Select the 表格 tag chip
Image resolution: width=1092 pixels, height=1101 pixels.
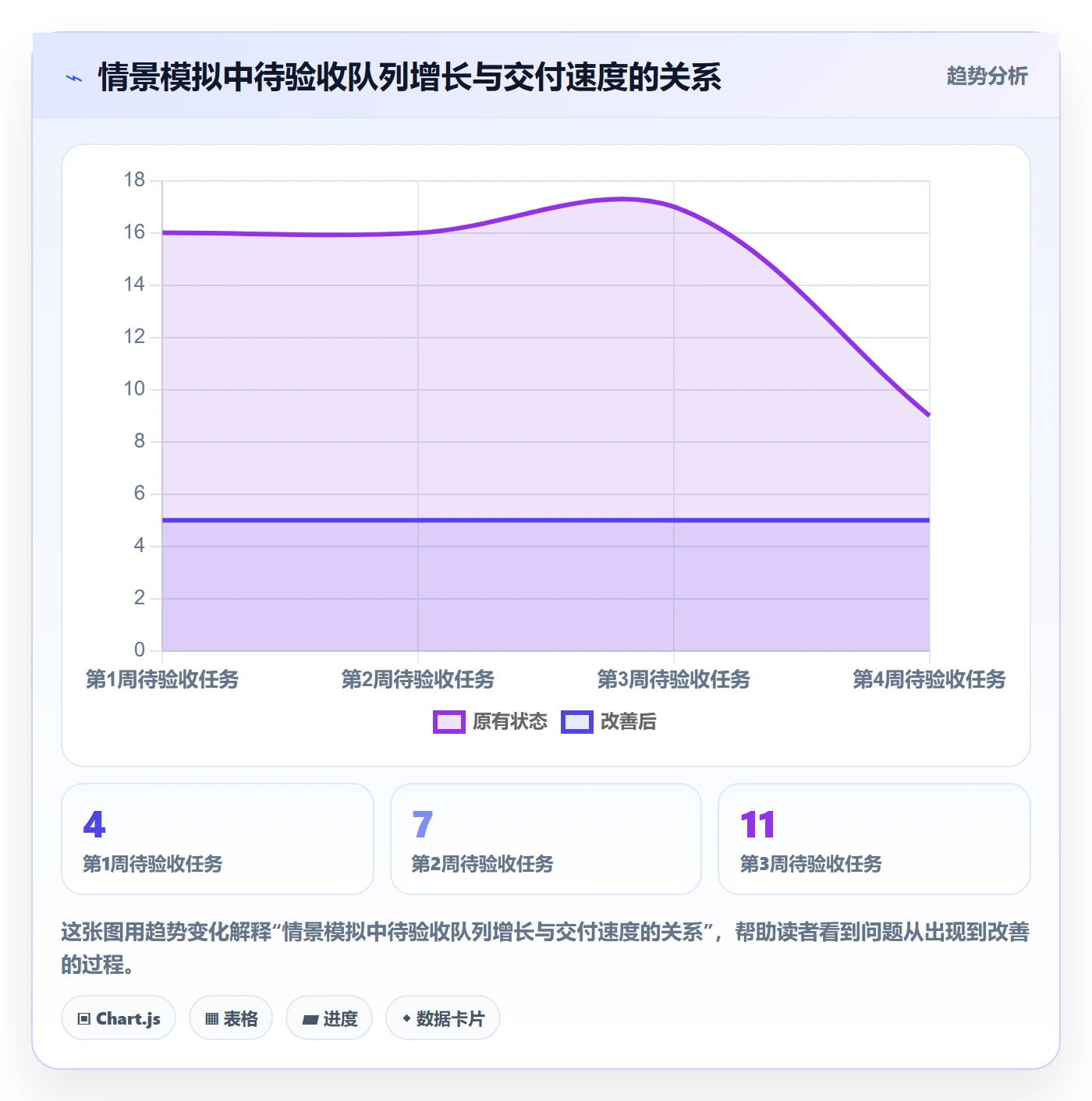[231, 1018]
